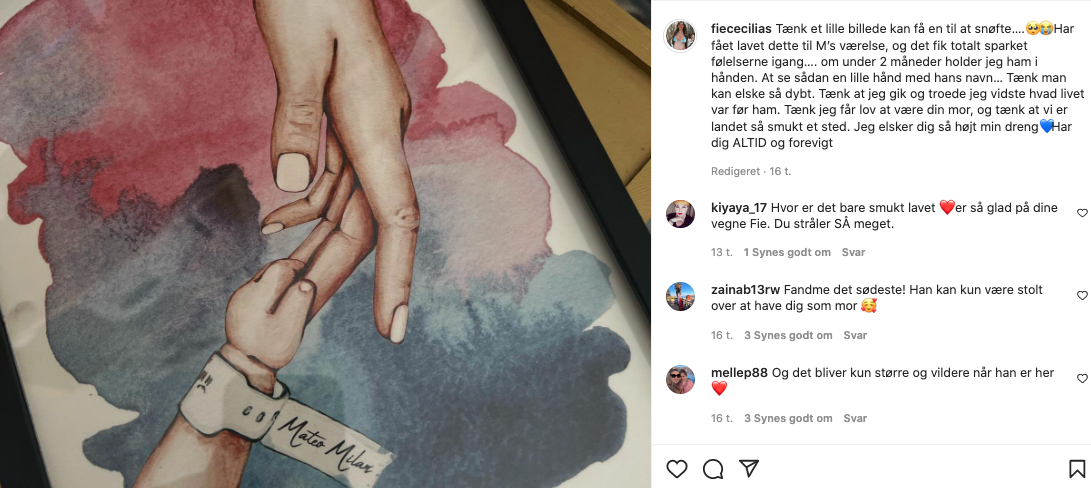The width and height of the screenshot is (1091, 488).
Task: Open the kiyaya_17 username link
Action: pos(739,207)
